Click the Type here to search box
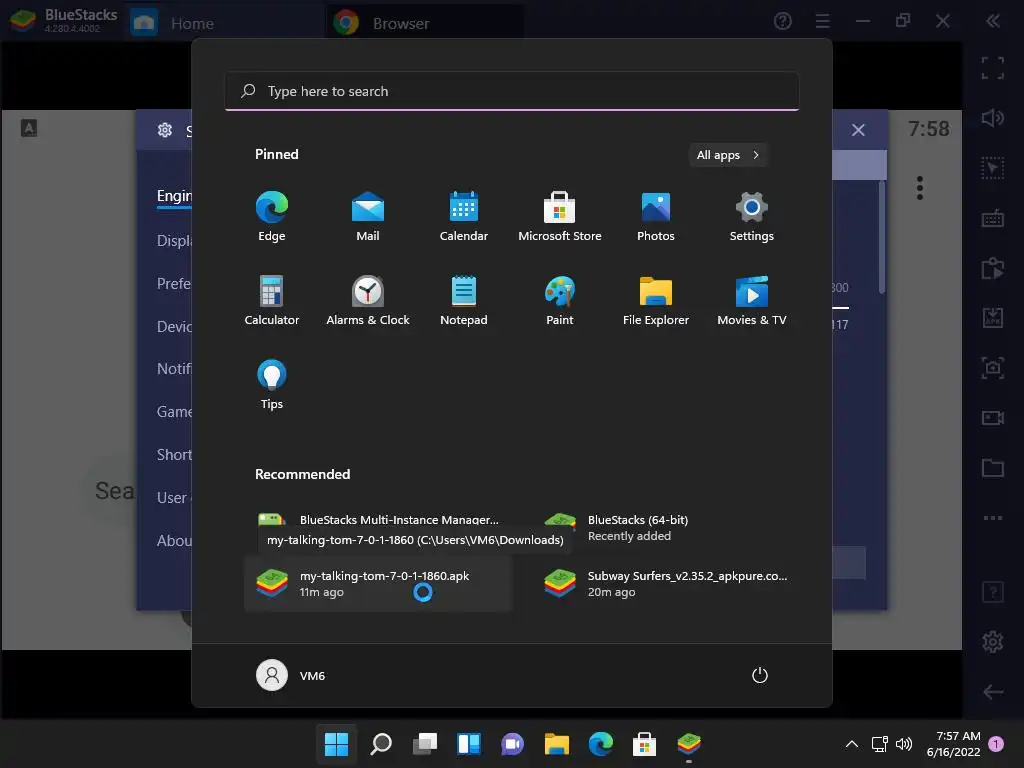 click(x=512, y=91)
